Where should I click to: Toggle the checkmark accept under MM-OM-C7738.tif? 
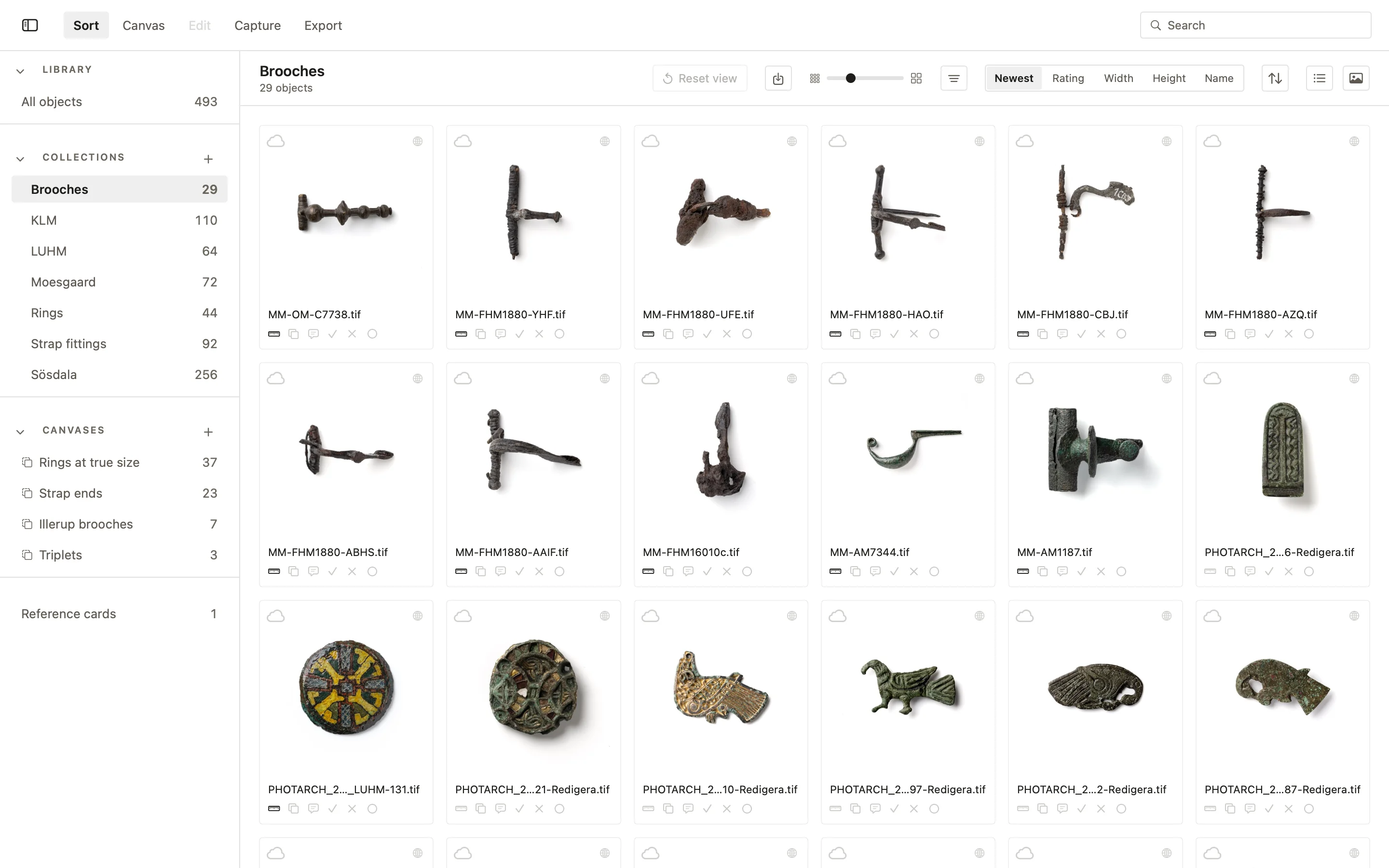(x=332, y=334)
